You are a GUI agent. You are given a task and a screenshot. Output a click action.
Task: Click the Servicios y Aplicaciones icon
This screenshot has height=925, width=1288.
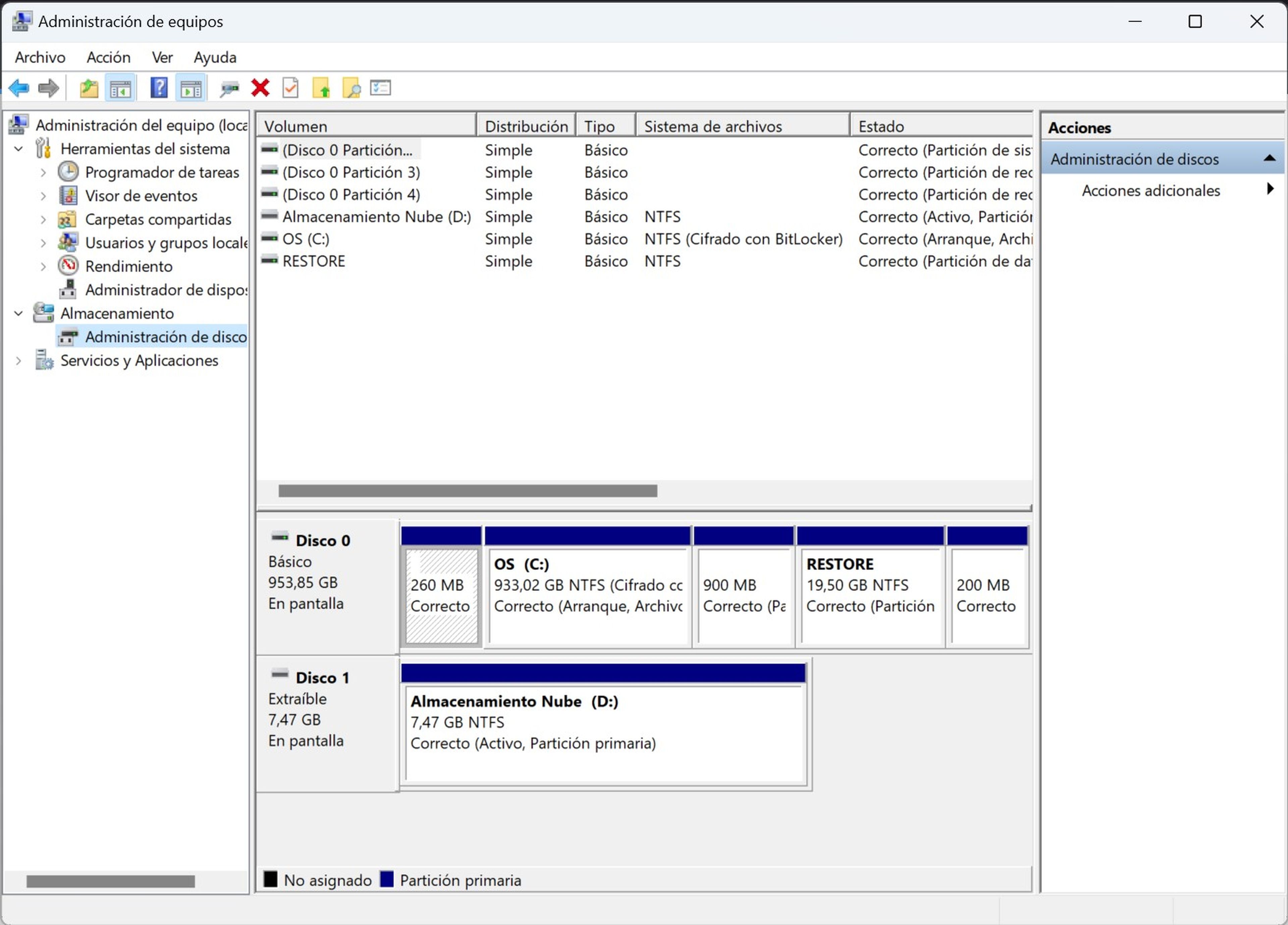point(44,360)
